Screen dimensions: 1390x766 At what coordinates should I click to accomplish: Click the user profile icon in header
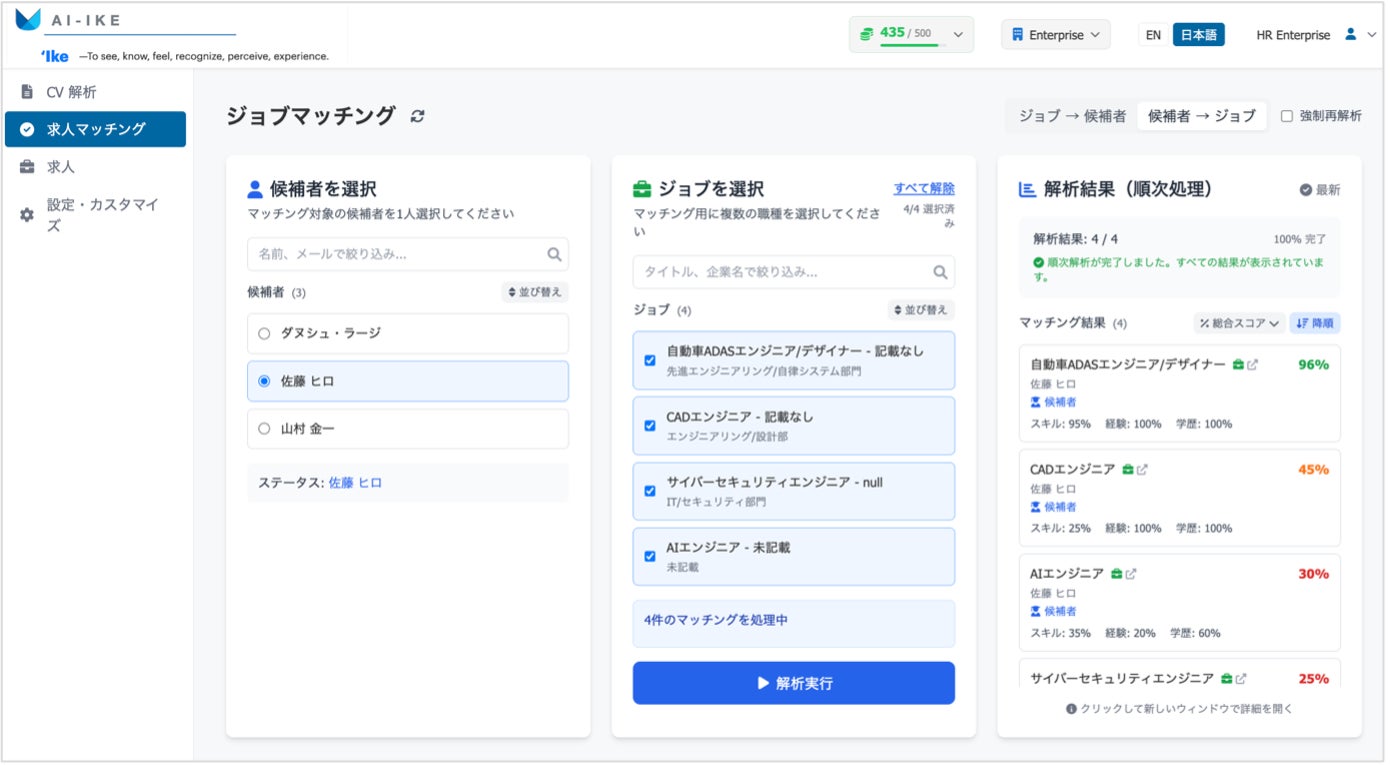(1350, 35)
